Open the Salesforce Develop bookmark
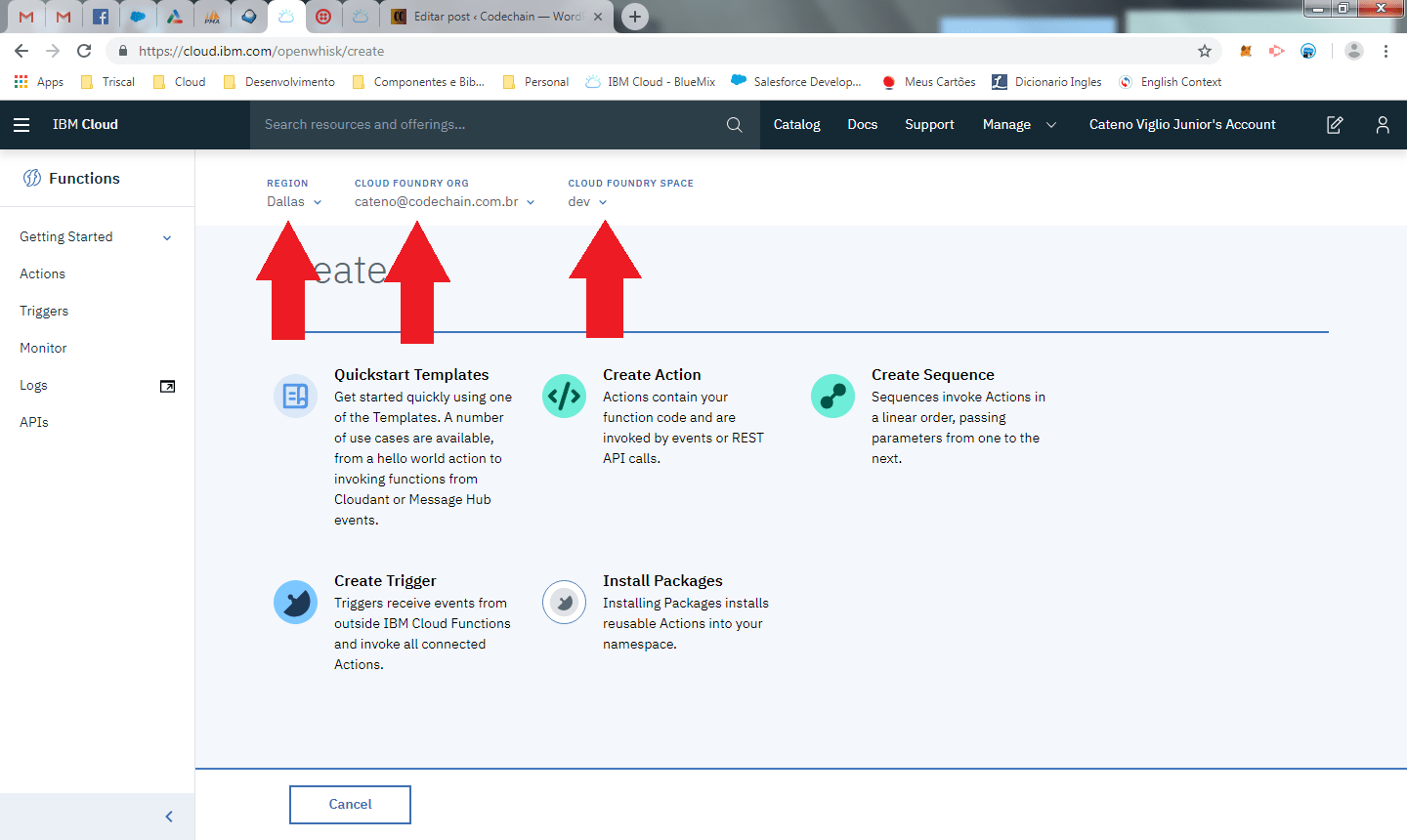 (x=796, y=82)
